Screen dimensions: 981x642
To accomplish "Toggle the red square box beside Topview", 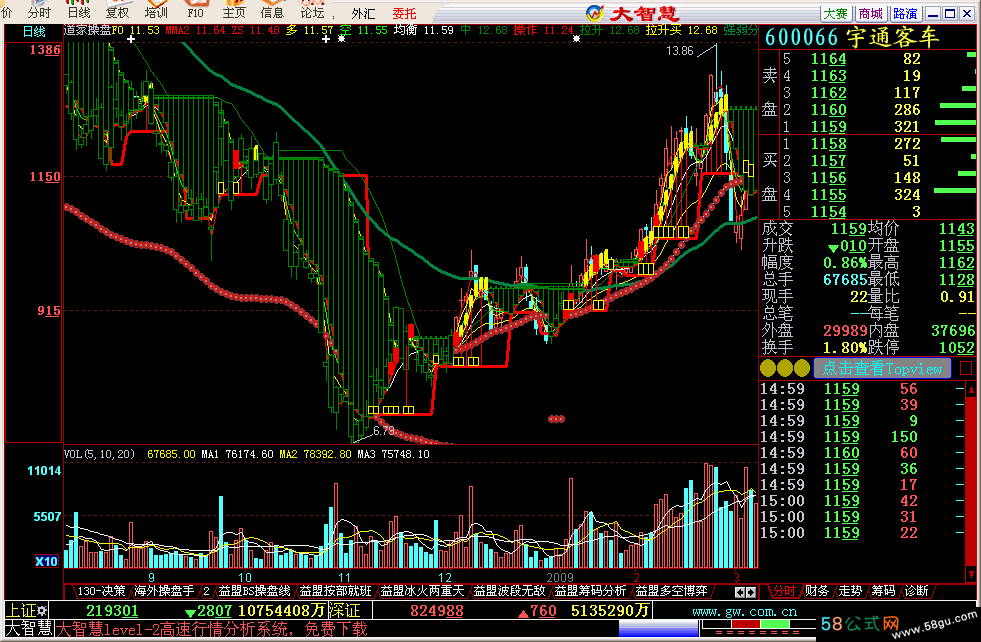I will click(966, 368).
